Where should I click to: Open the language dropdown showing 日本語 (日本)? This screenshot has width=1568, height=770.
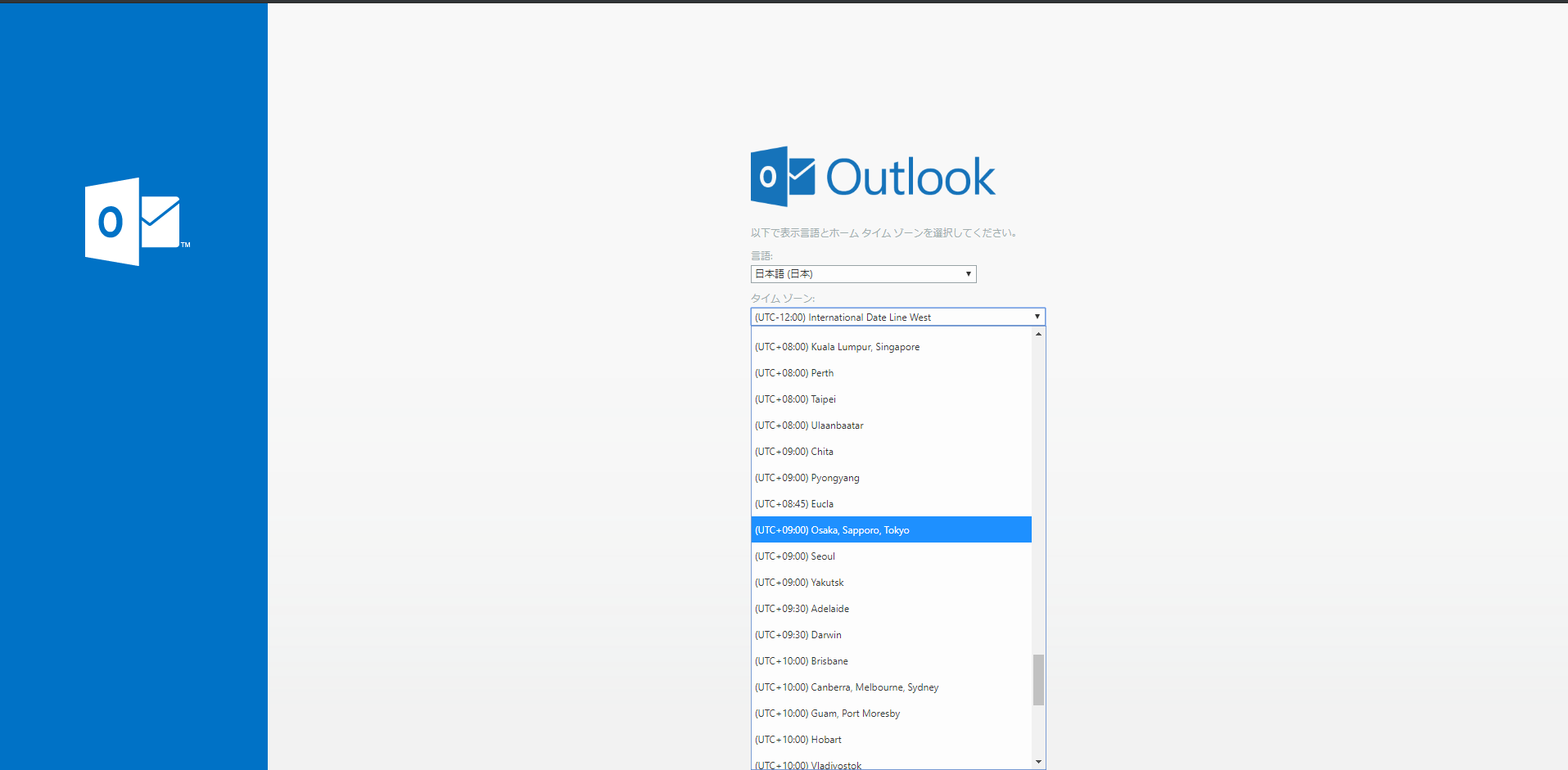[863, 274]
